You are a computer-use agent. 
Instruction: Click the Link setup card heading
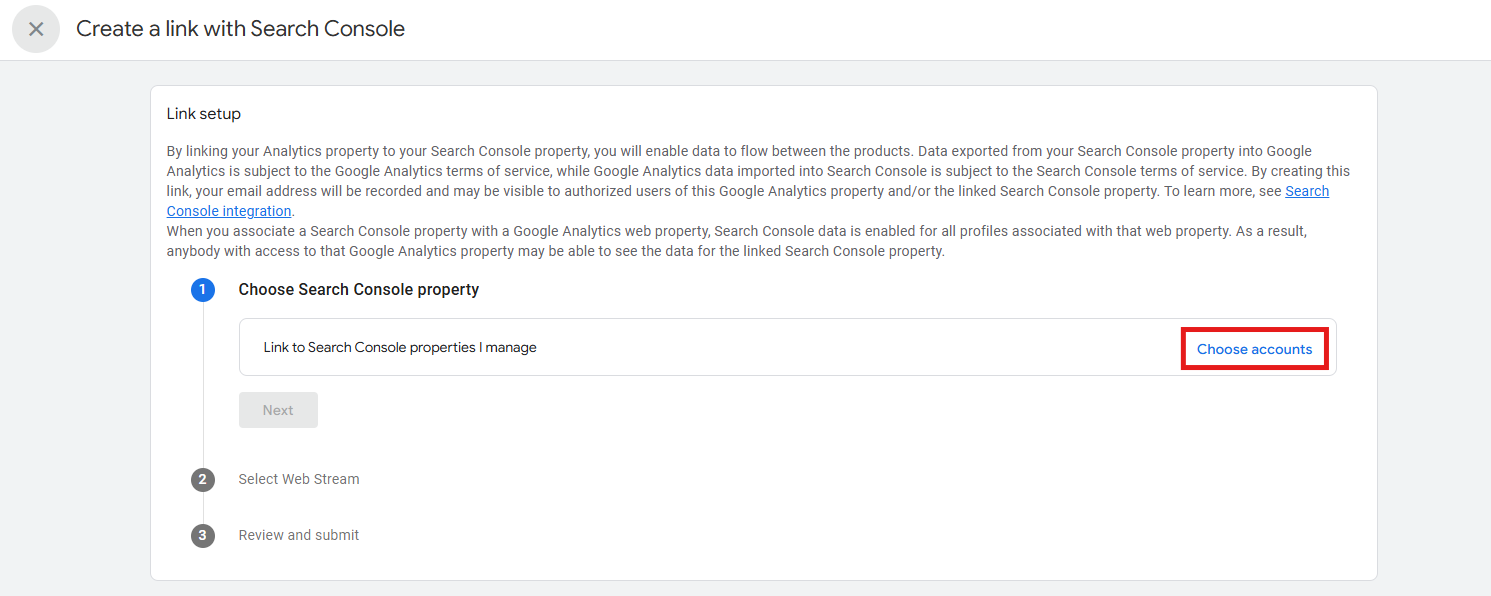[204, 114]
